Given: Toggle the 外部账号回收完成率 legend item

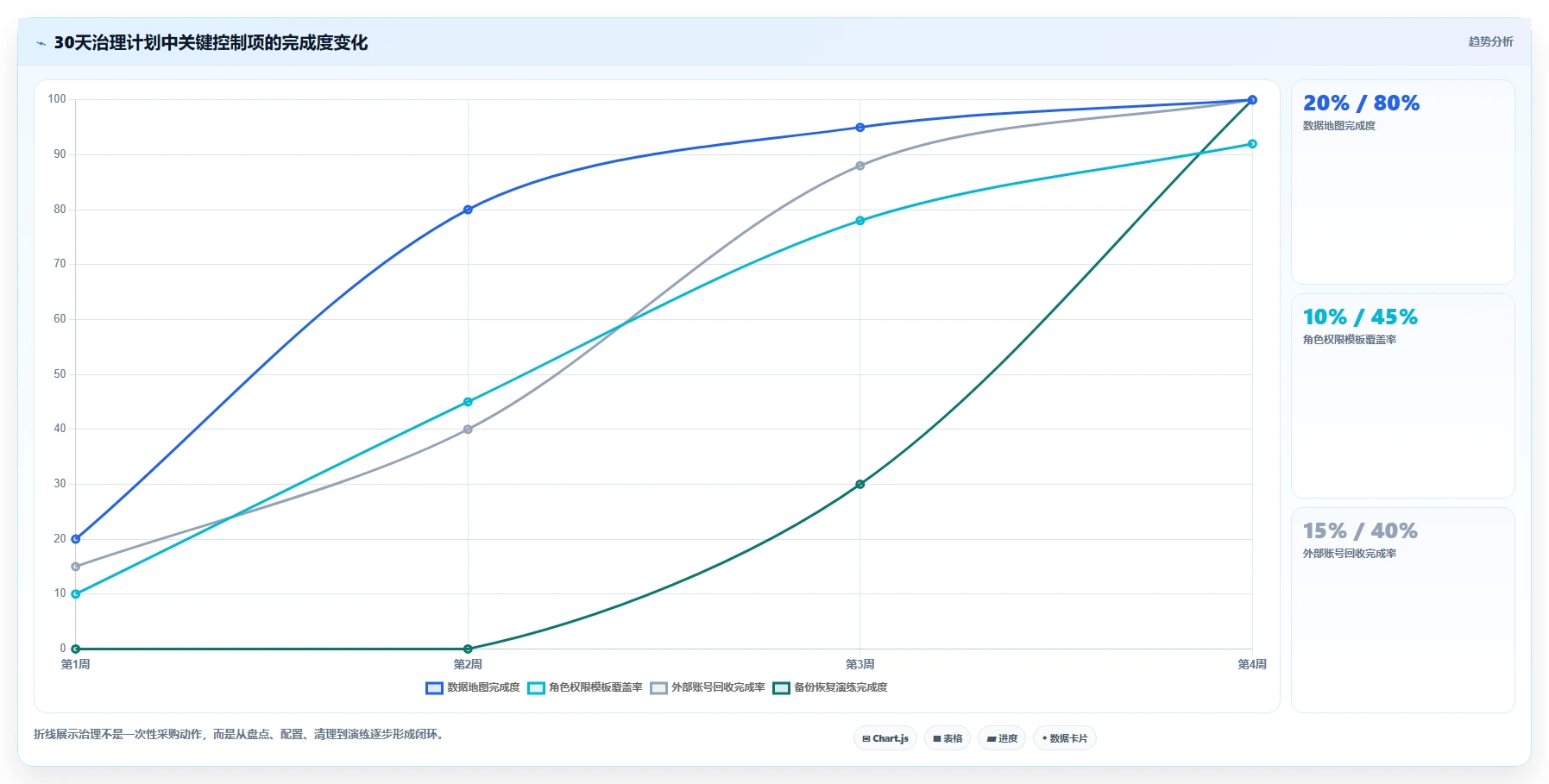Looking at the screenshot, I should (708, 687).
